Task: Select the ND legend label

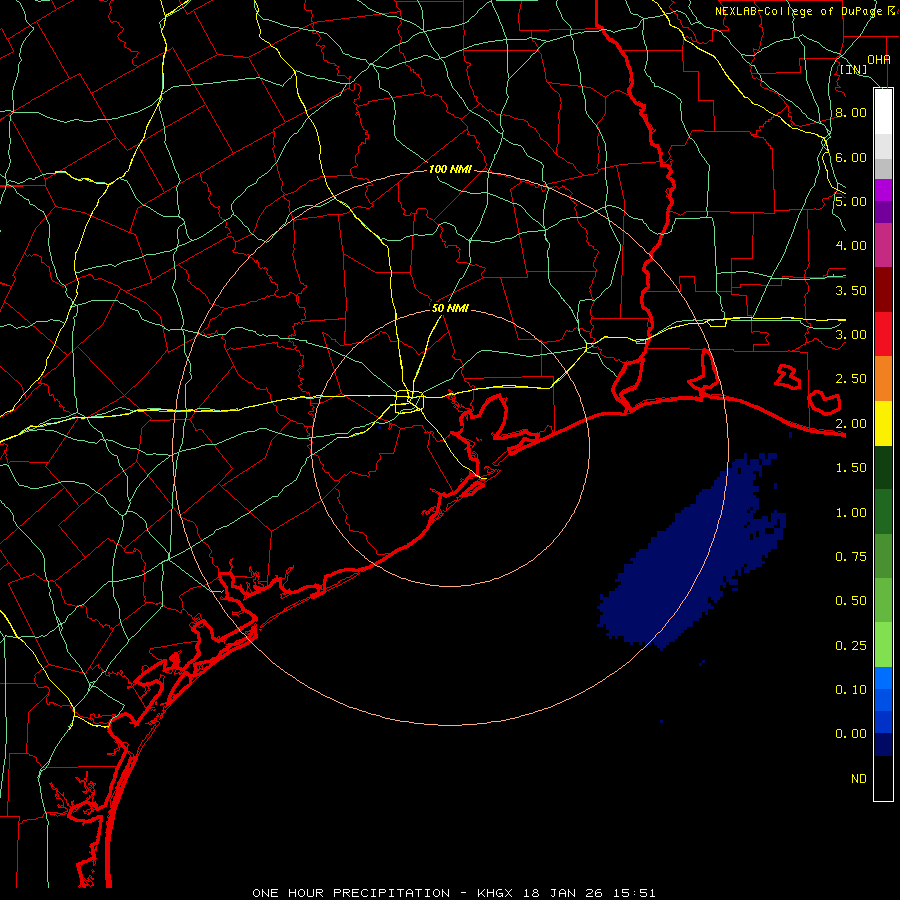Action: click(859, 779)
